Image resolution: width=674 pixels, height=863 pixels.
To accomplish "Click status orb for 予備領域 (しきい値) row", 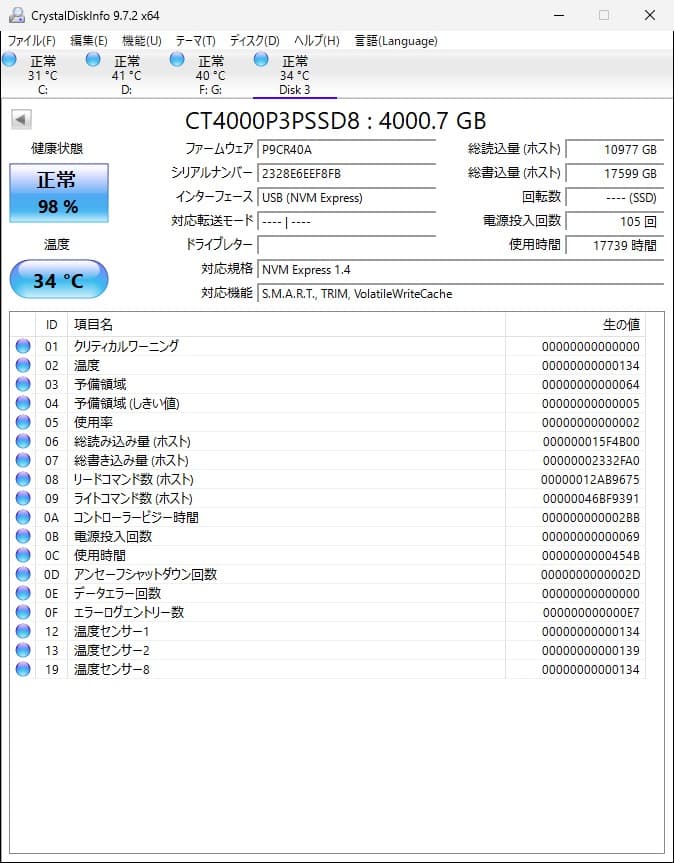I will point(23,403).
